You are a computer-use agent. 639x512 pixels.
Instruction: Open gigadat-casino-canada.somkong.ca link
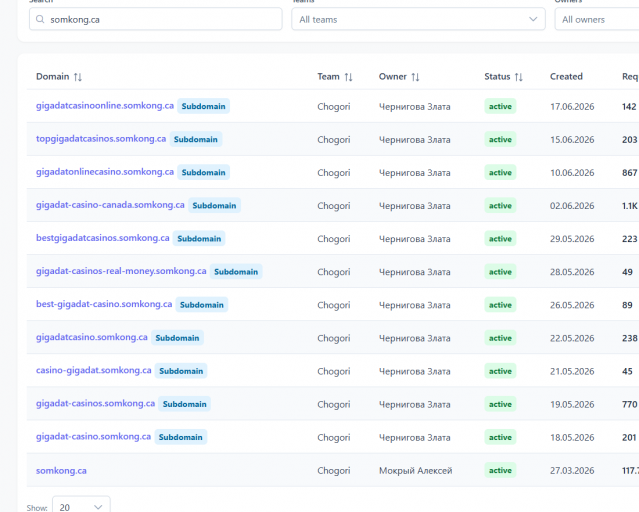tap(110, 205)
